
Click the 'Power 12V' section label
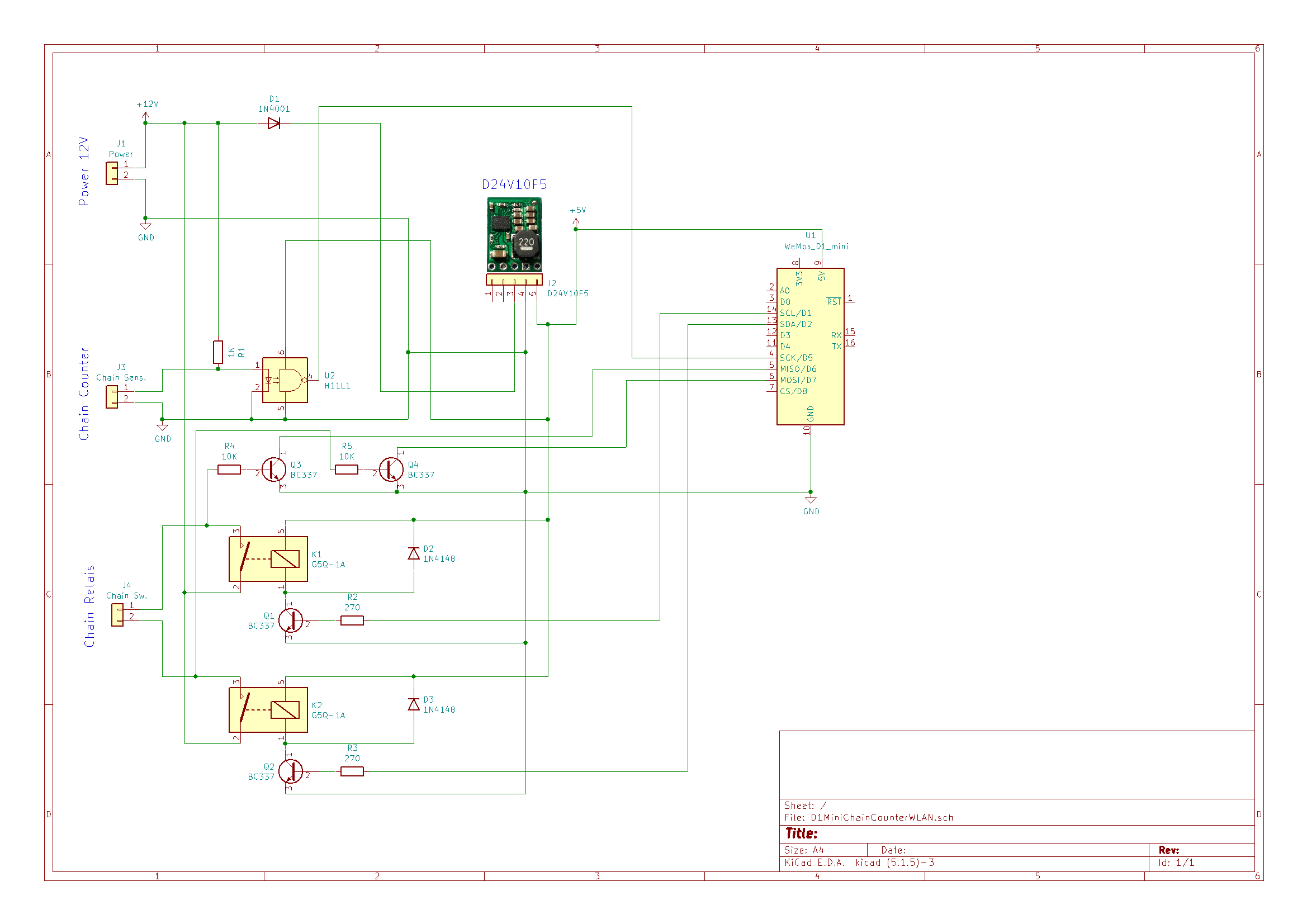(84, 172)
